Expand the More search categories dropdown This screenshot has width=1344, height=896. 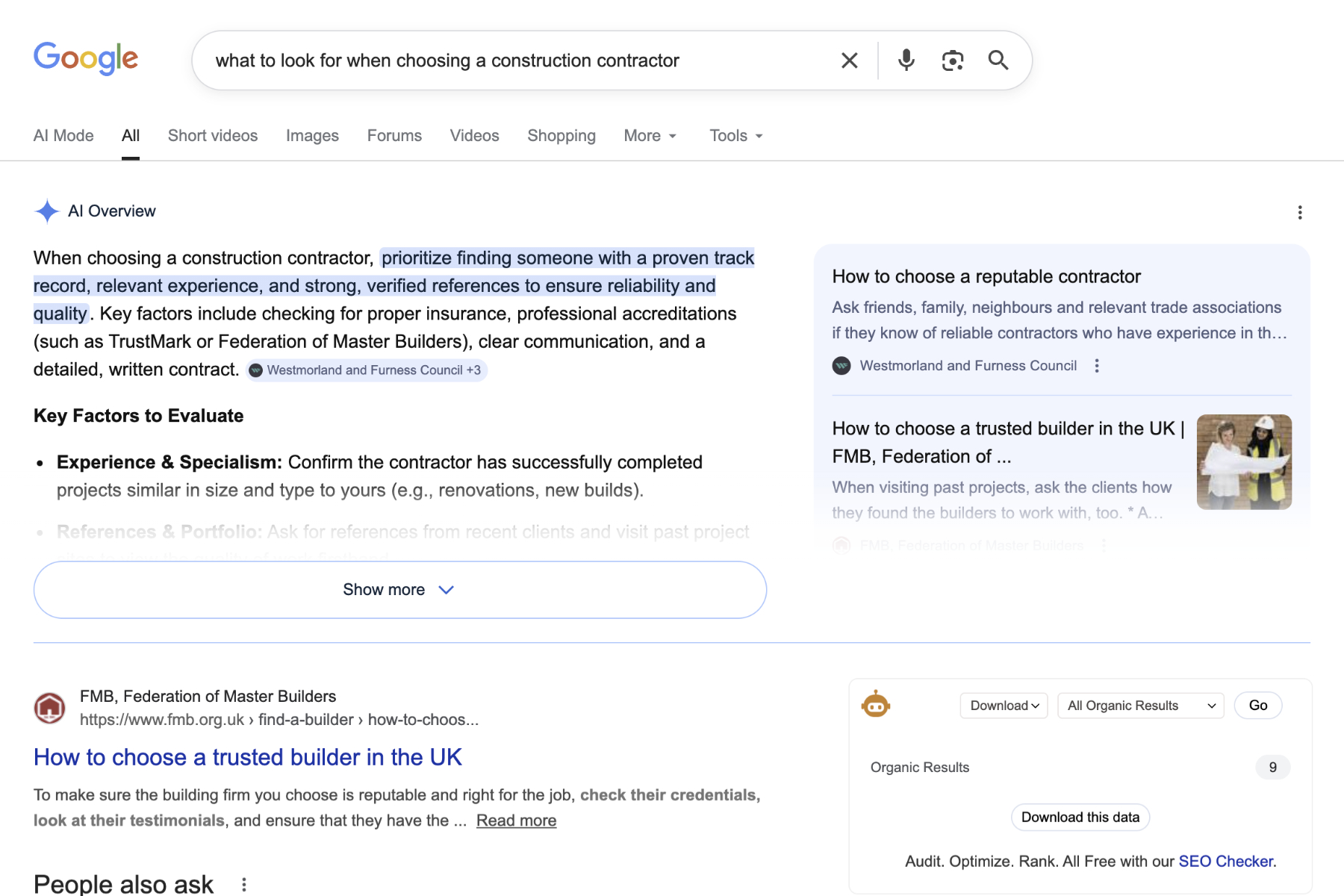[649, 136]
